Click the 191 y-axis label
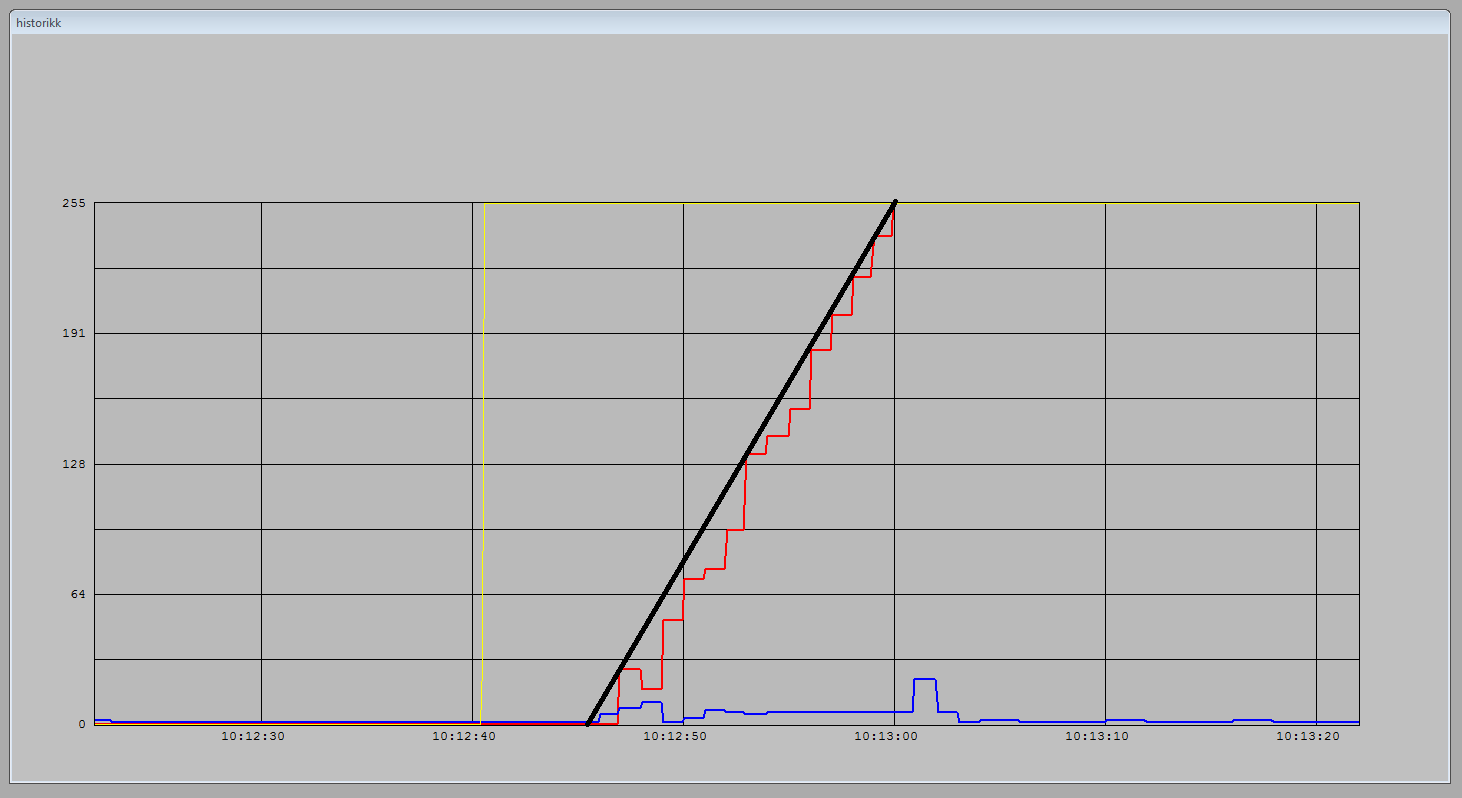 point(75,333)
